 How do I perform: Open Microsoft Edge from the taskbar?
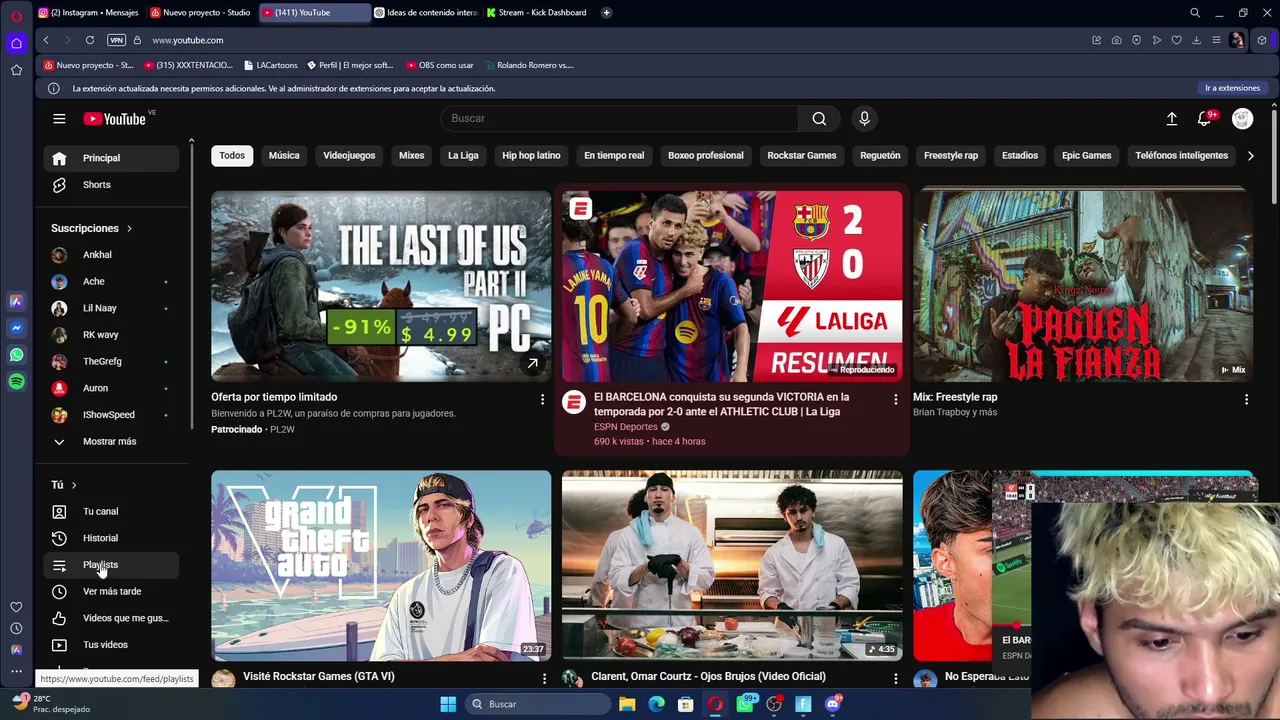point(656,704)
